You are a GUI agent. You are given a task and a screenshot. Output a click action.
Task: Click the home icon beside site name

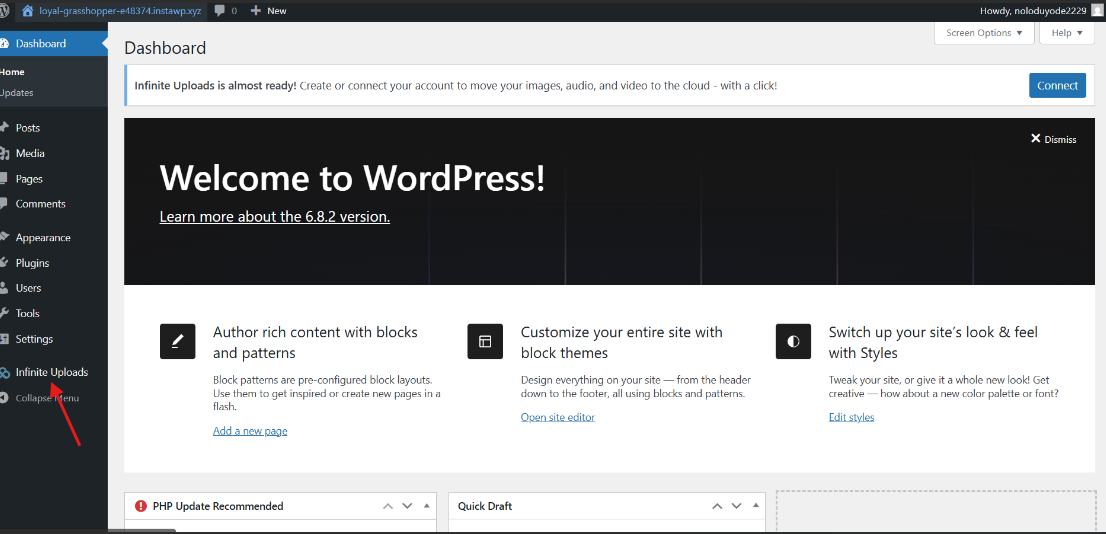28,11
